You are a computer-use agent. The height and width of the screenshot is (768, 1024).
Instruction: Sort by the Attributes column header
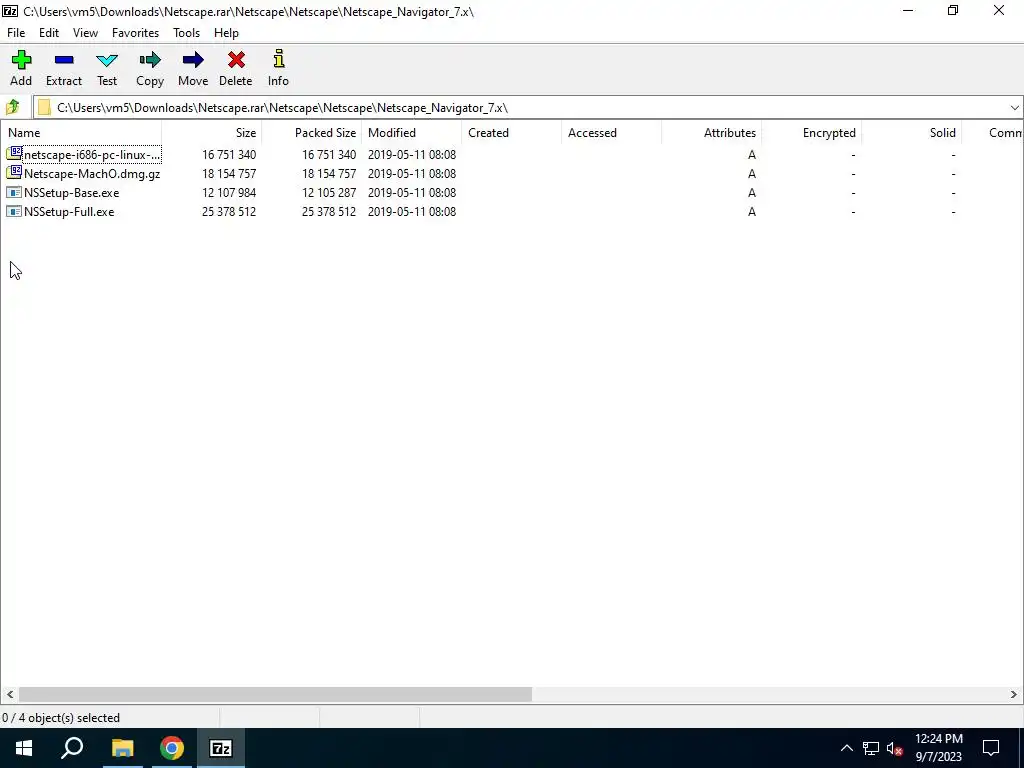pos(711,133)
